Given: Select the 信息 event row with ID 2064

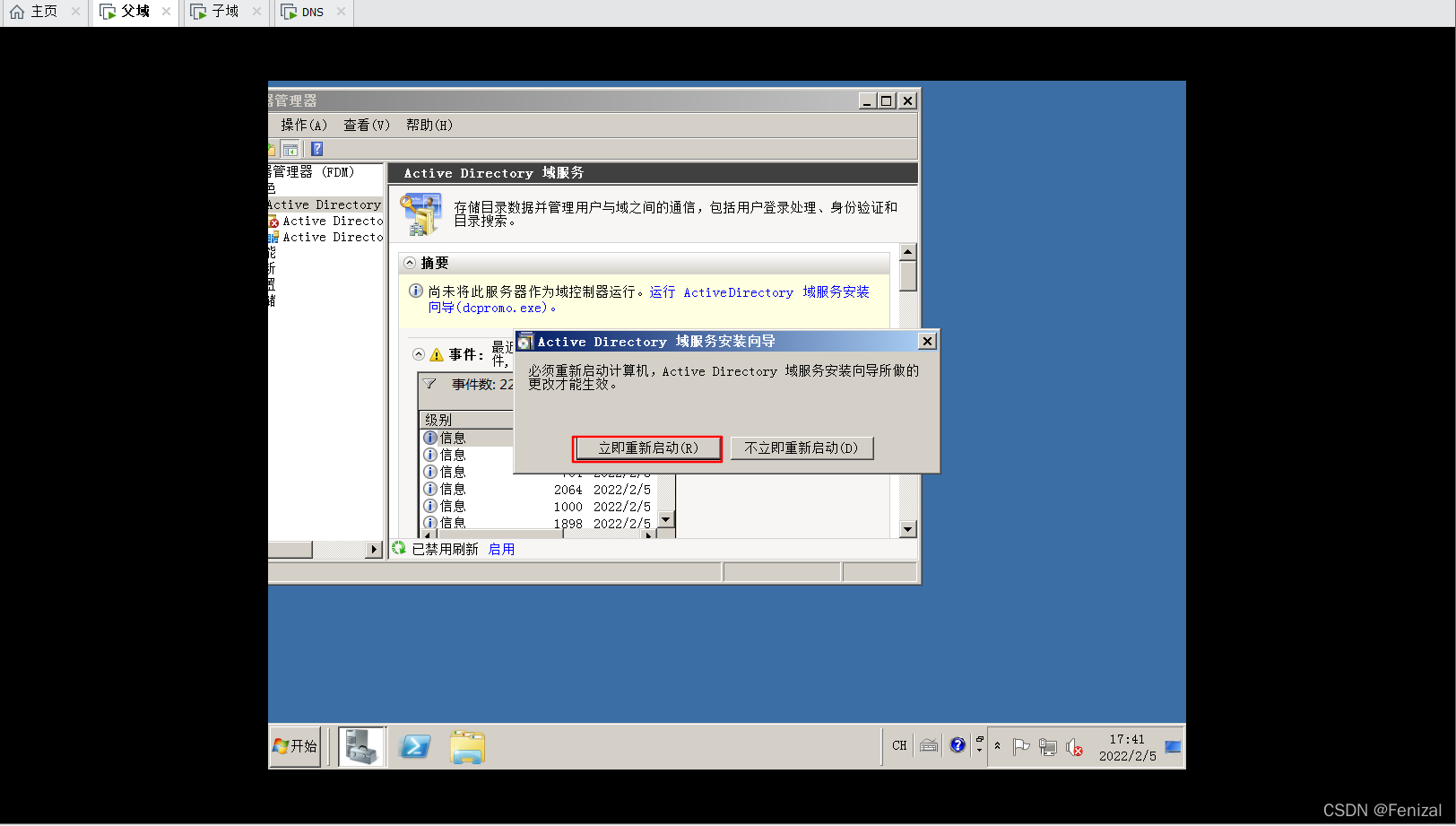Looking at the screenshot, I should click(x=540, y=490).
